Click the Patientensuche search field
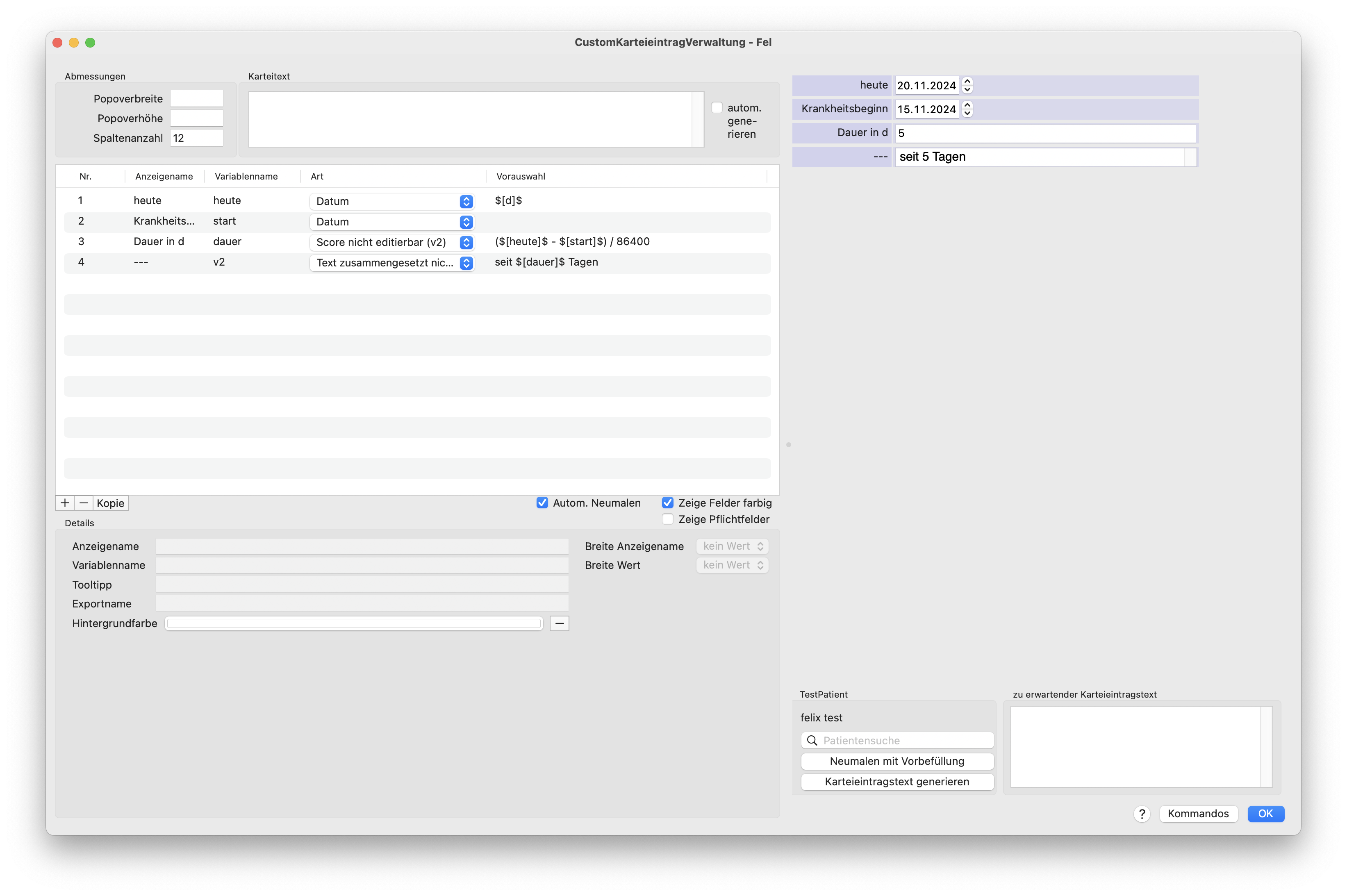The image size is (1347, 896). click(896, 741)
